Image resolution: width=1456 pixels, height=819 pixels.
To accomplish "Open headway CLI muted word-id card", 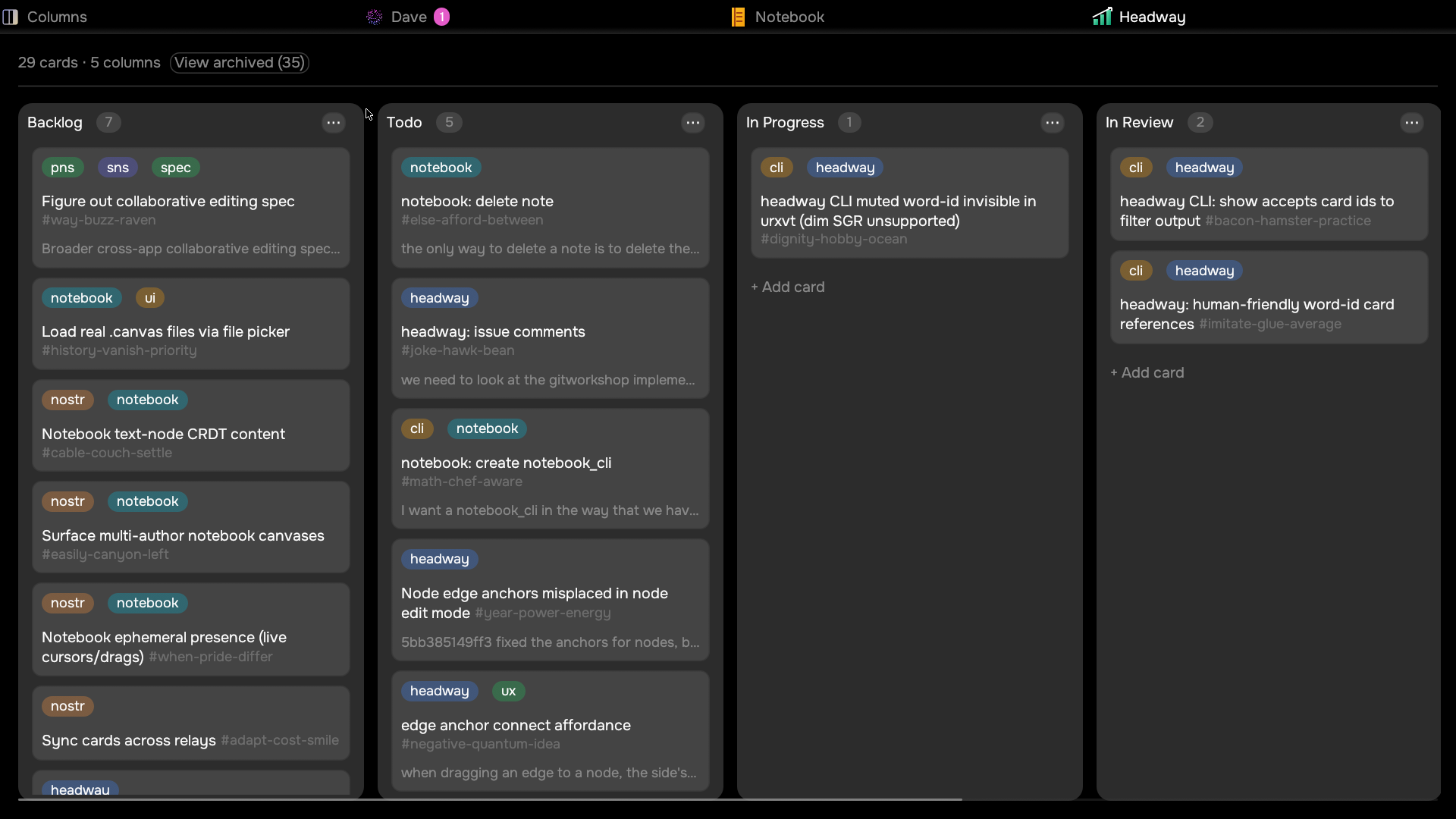I will 910,203.
